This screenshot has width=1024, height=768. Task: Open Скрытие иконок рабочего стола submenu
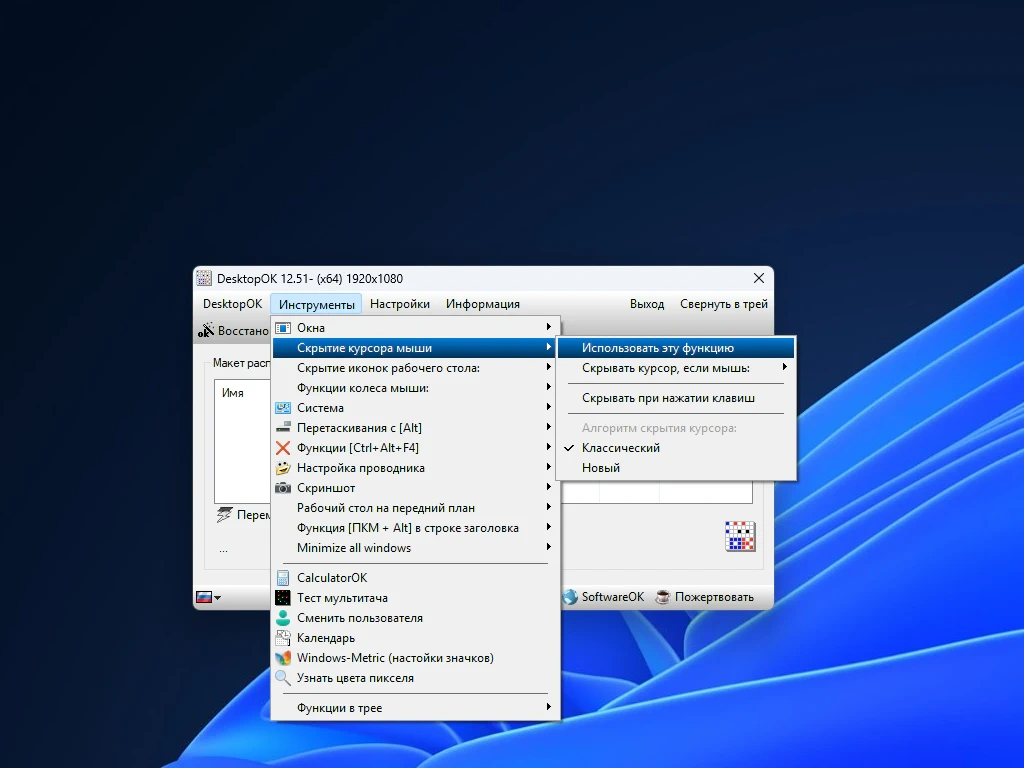pyautogui.click(x=415, y=368)
